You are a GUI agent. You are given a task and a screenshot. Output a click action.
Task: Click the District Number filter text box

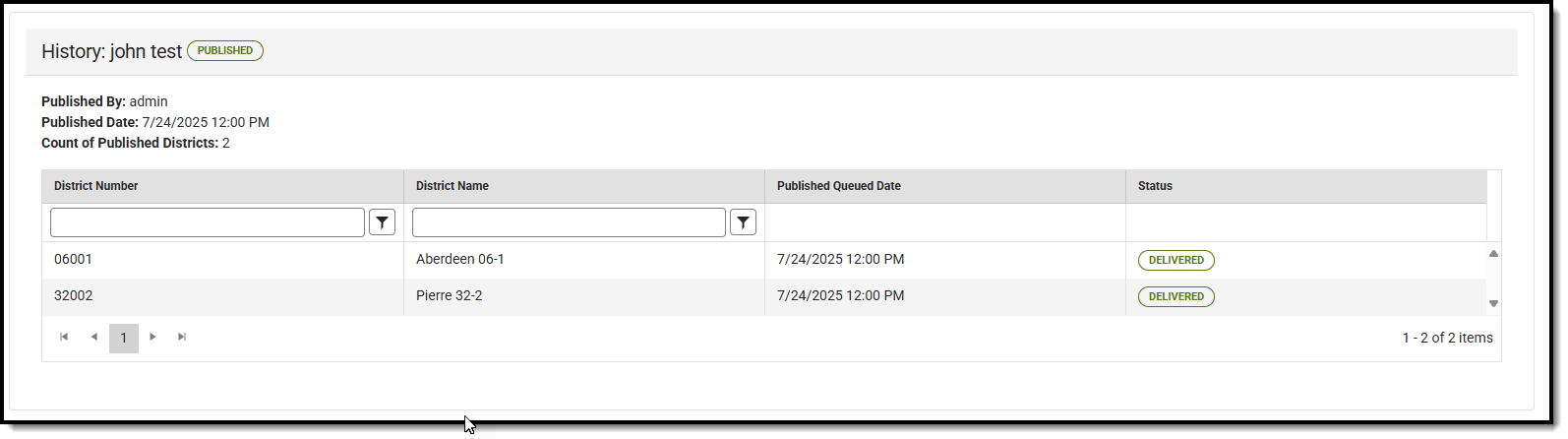[208, 222]
